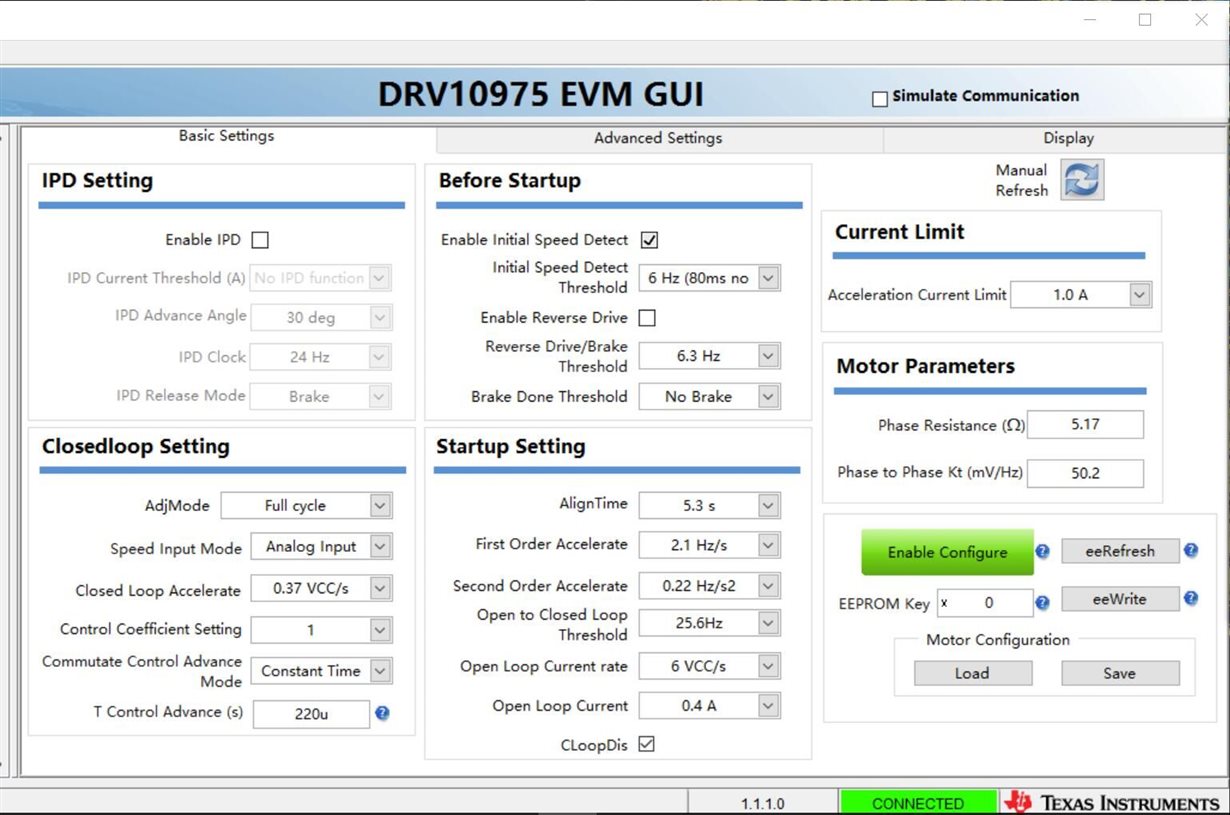Open help icon beside eeRefresh

coord(1191,550)
